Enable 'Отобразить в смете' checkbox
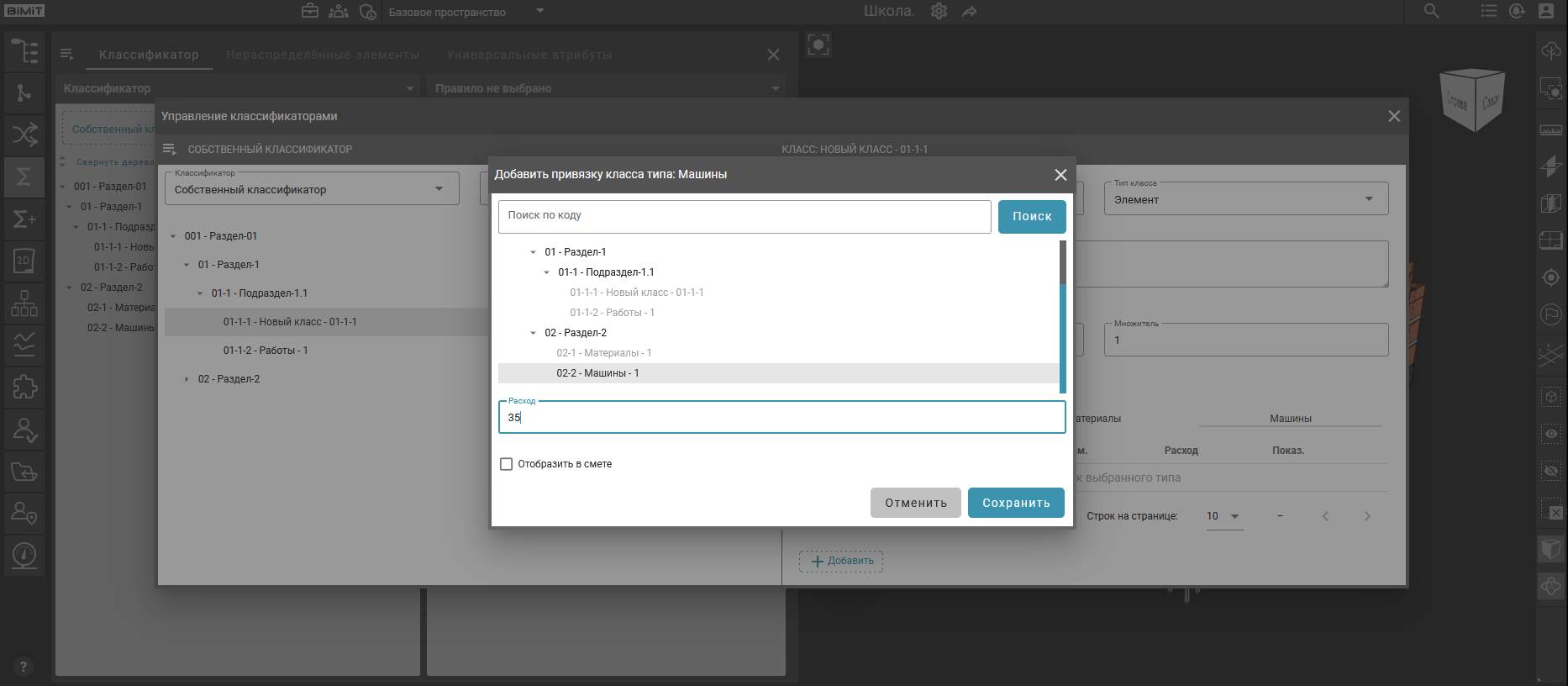1568x686 pixels. click(x=506, y=464)
